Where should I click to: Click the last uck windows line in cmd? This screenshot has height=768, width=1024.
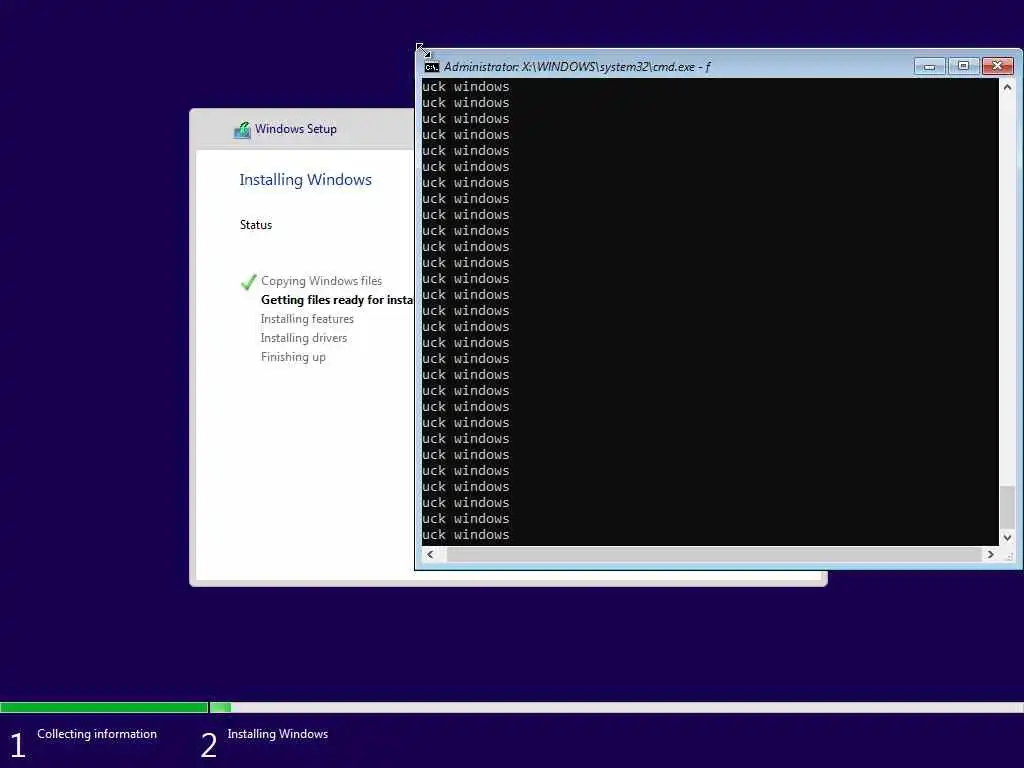point(466,535)
